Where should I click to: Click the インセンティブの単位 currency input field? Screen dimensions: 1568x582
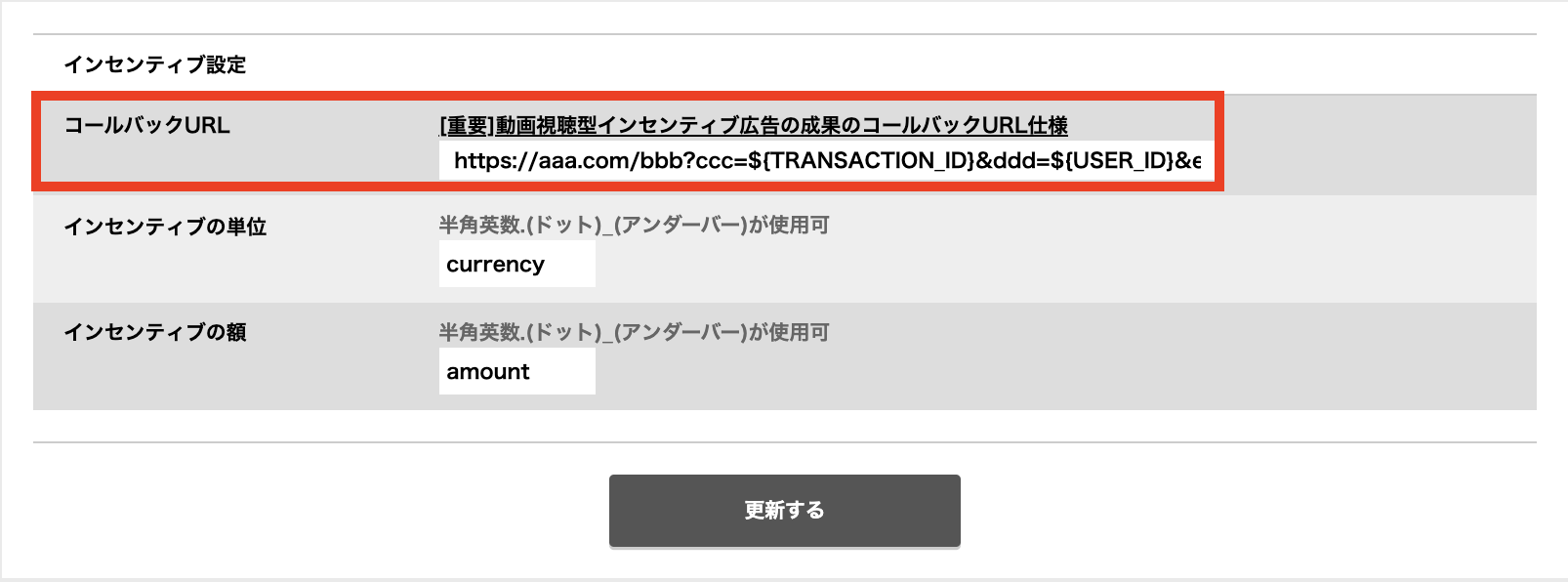tap(516, 265)
